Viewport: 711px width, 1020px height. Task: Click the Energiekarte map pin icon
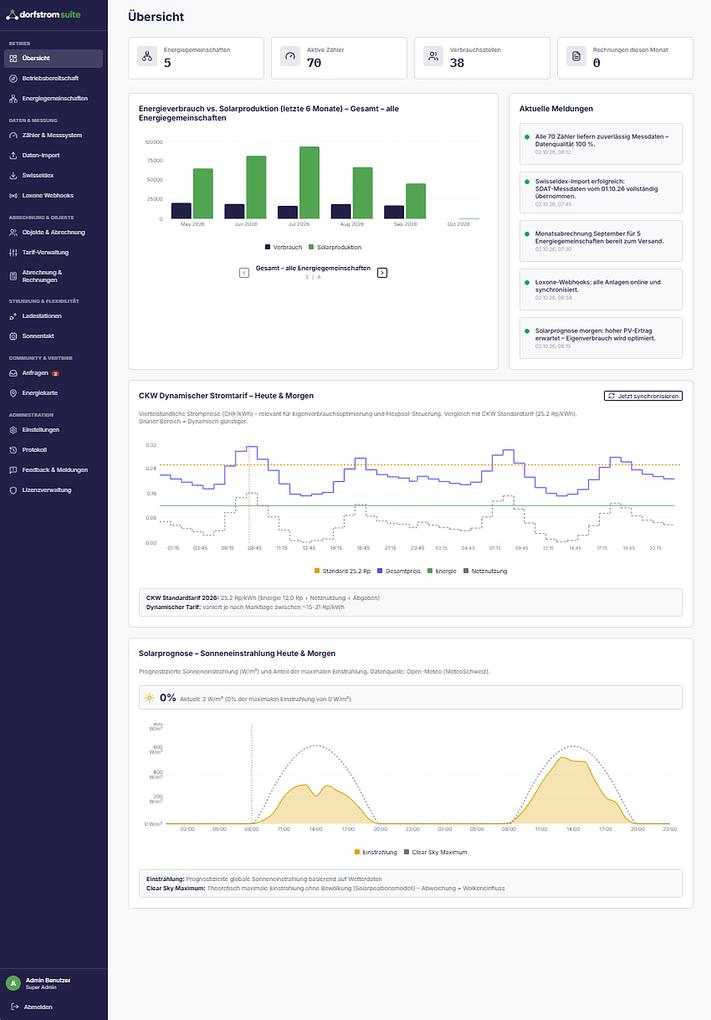(x=13, y=394)
